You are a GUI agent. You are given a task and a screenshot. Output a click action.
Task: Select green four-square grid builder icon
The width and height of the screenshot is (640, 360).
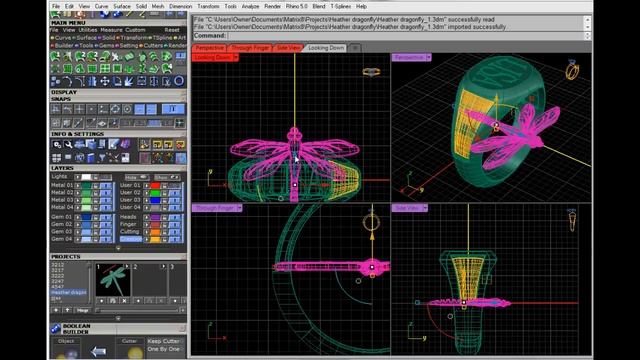[105, 68]
